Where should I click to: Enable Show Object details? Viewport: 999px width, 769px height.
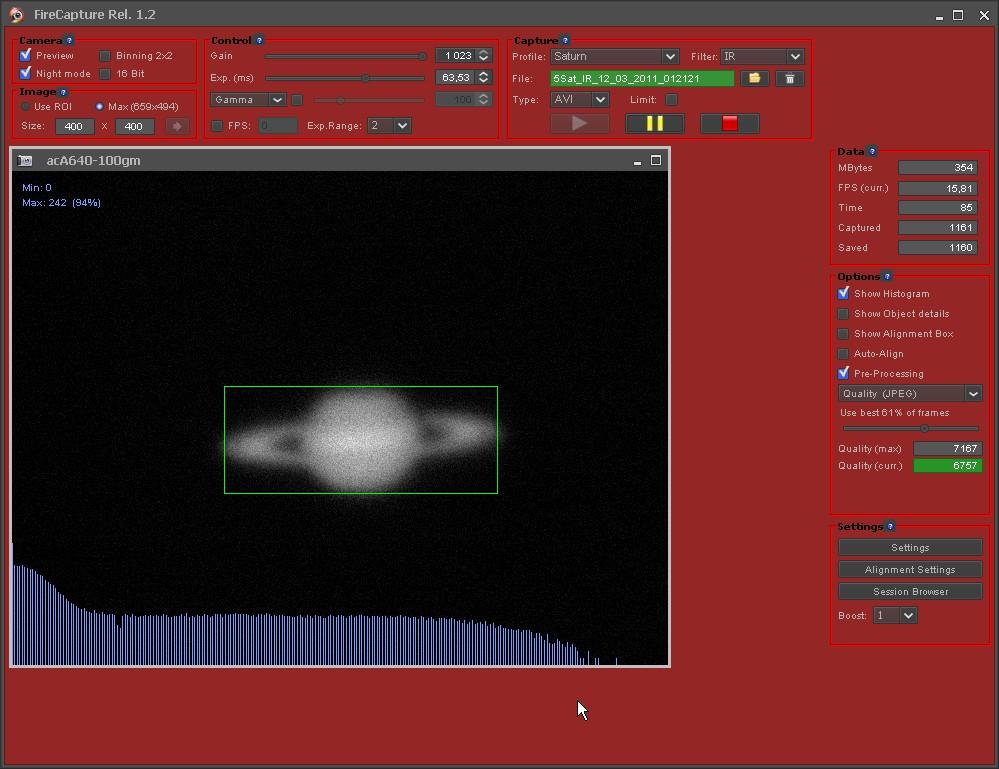(x=844, y=314)
